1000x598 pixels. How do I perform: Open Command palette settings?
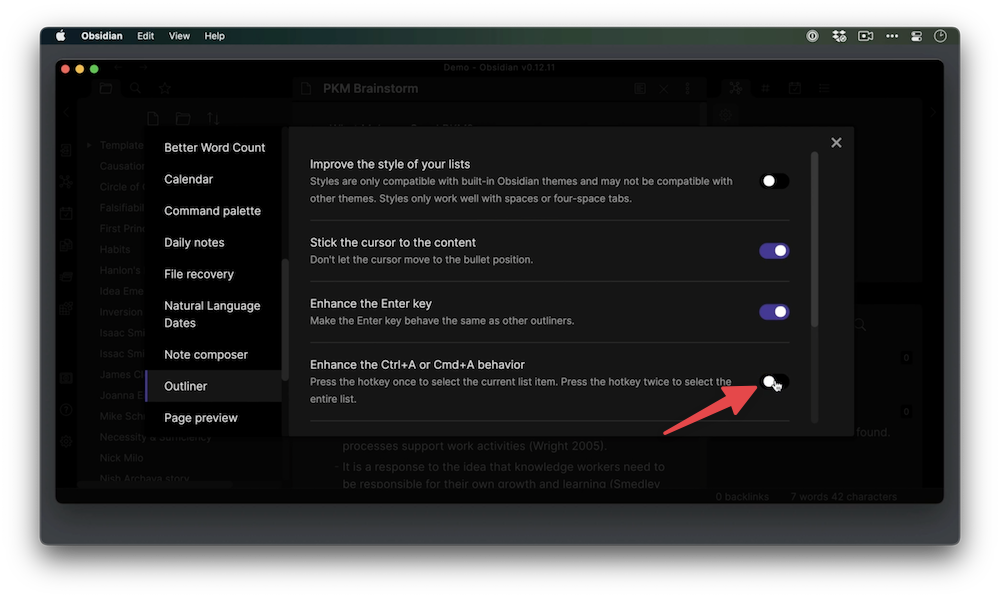(x=212, y=211)
